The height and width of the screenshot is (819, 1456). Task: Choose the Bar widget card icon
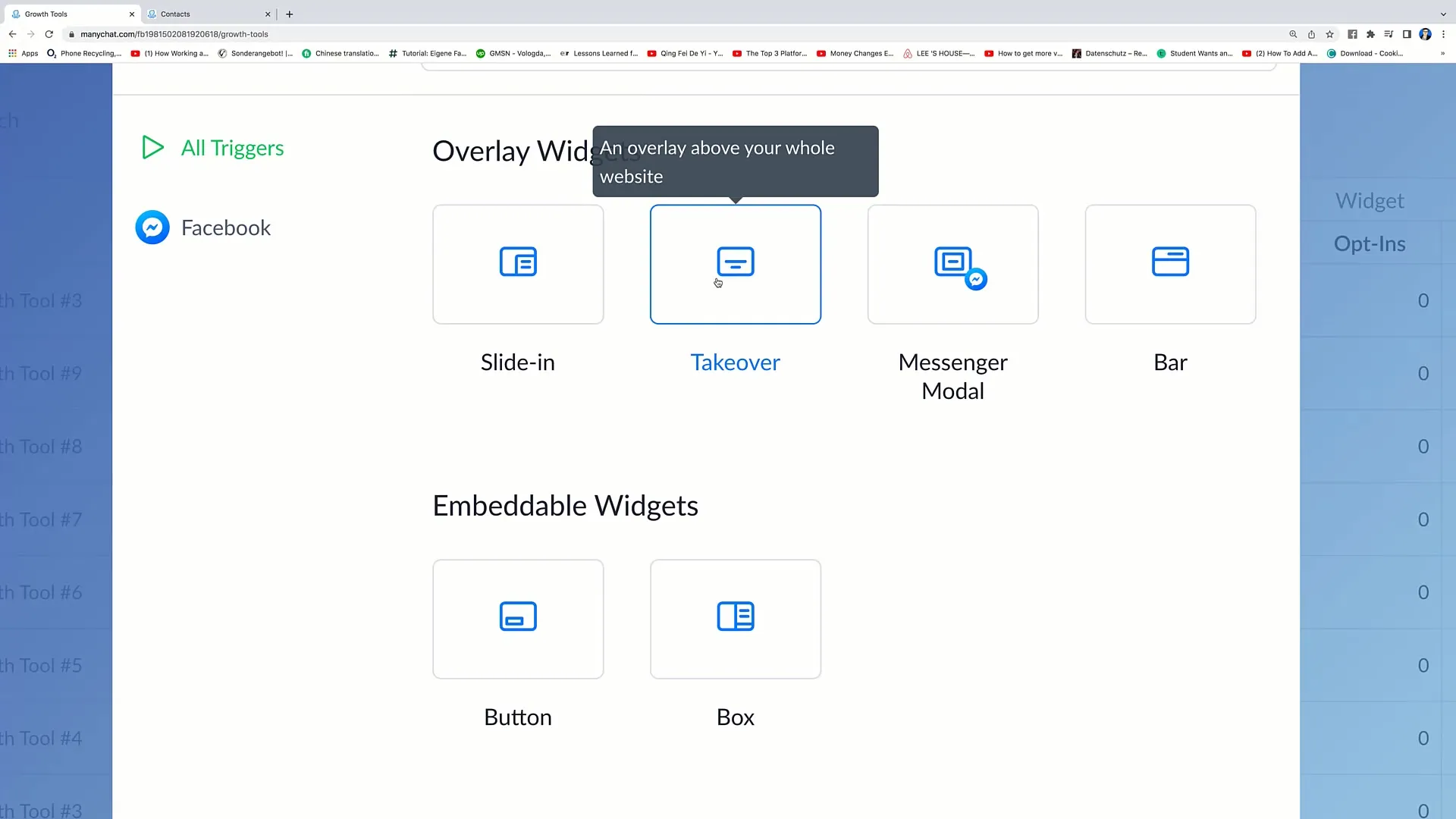tap(1170, 262)
